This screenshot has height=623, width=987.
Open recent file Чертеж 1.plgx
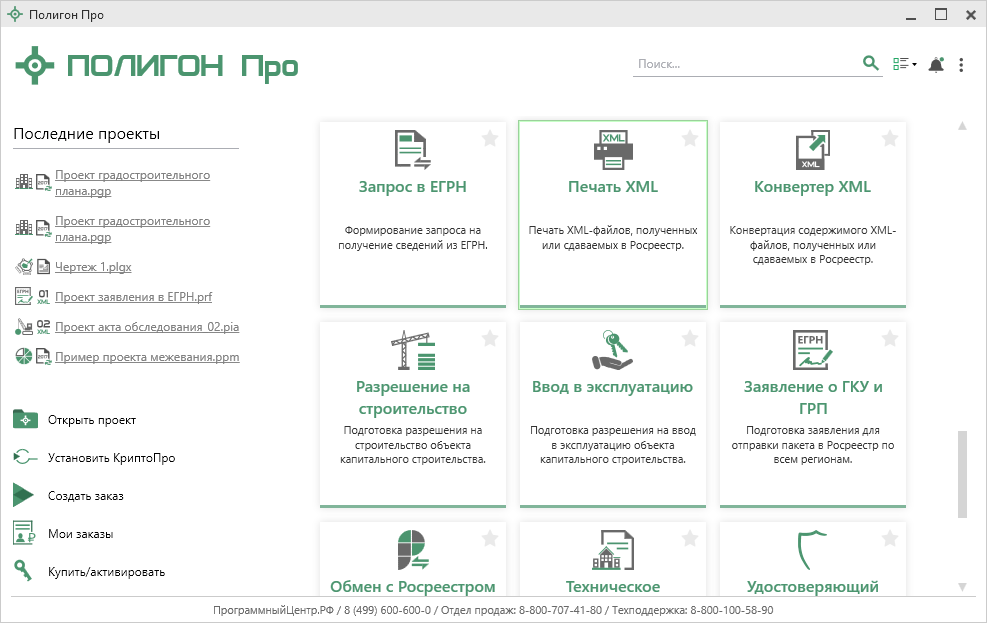93,267
